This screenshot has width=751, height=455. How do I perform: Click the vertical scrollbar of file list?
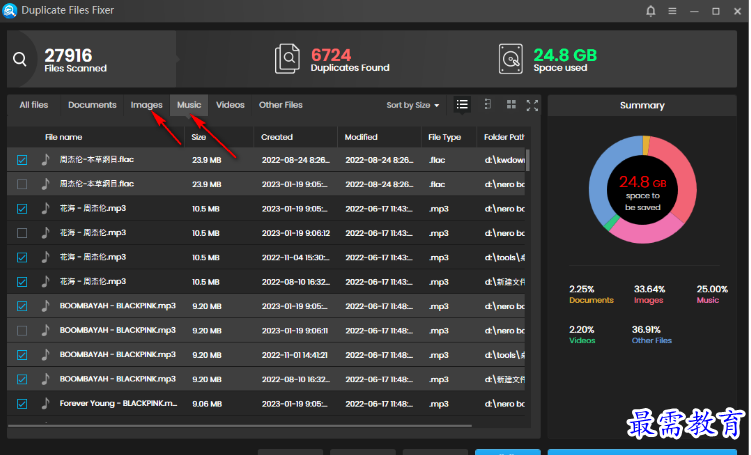click(528, 160)
